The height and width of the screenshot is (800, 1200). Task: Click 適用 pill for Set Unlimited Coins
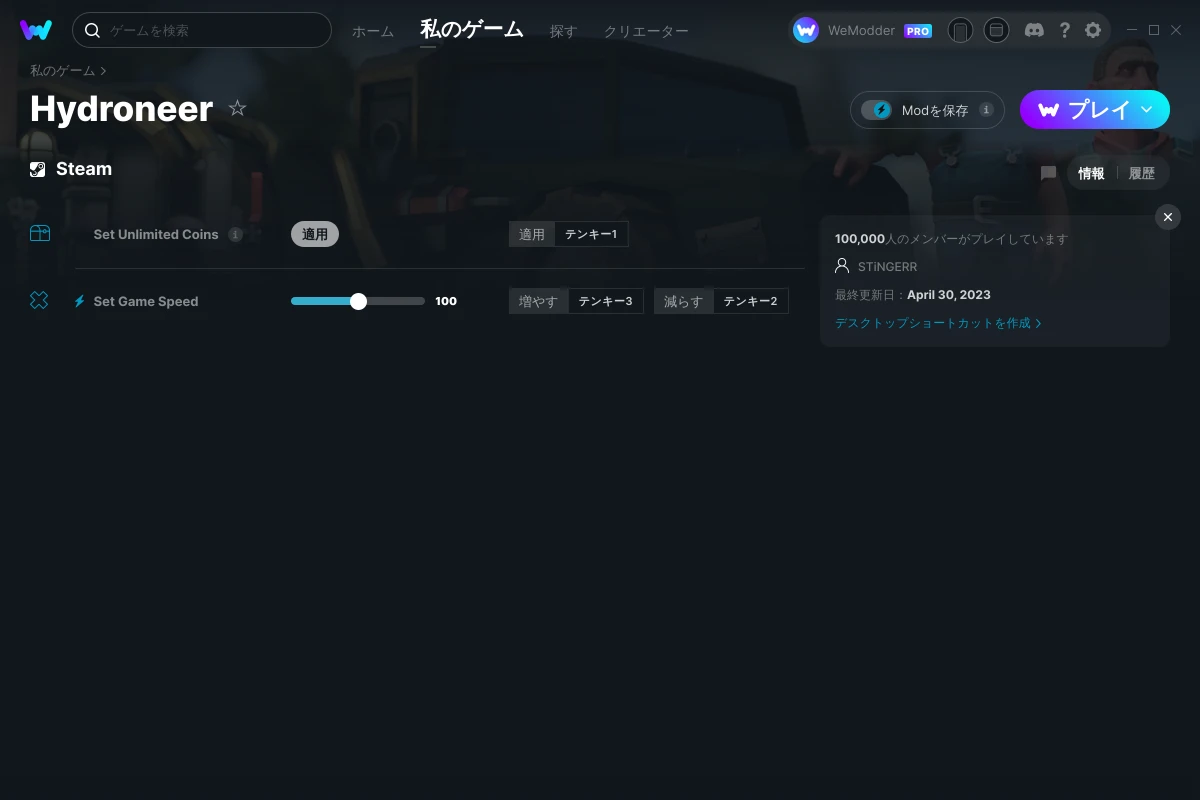[x=315, y=234]
